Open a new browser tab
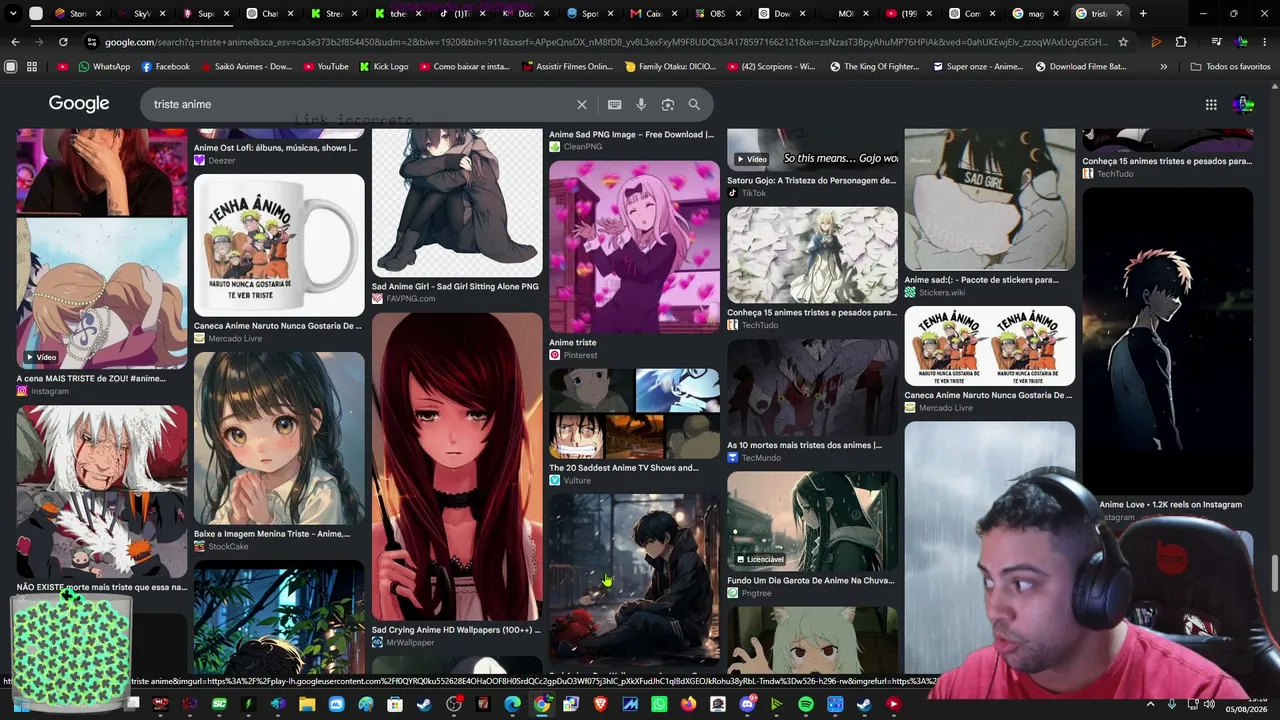Screen dimensions: 1280x720 pyautogui.click(x=1143, y=14)
